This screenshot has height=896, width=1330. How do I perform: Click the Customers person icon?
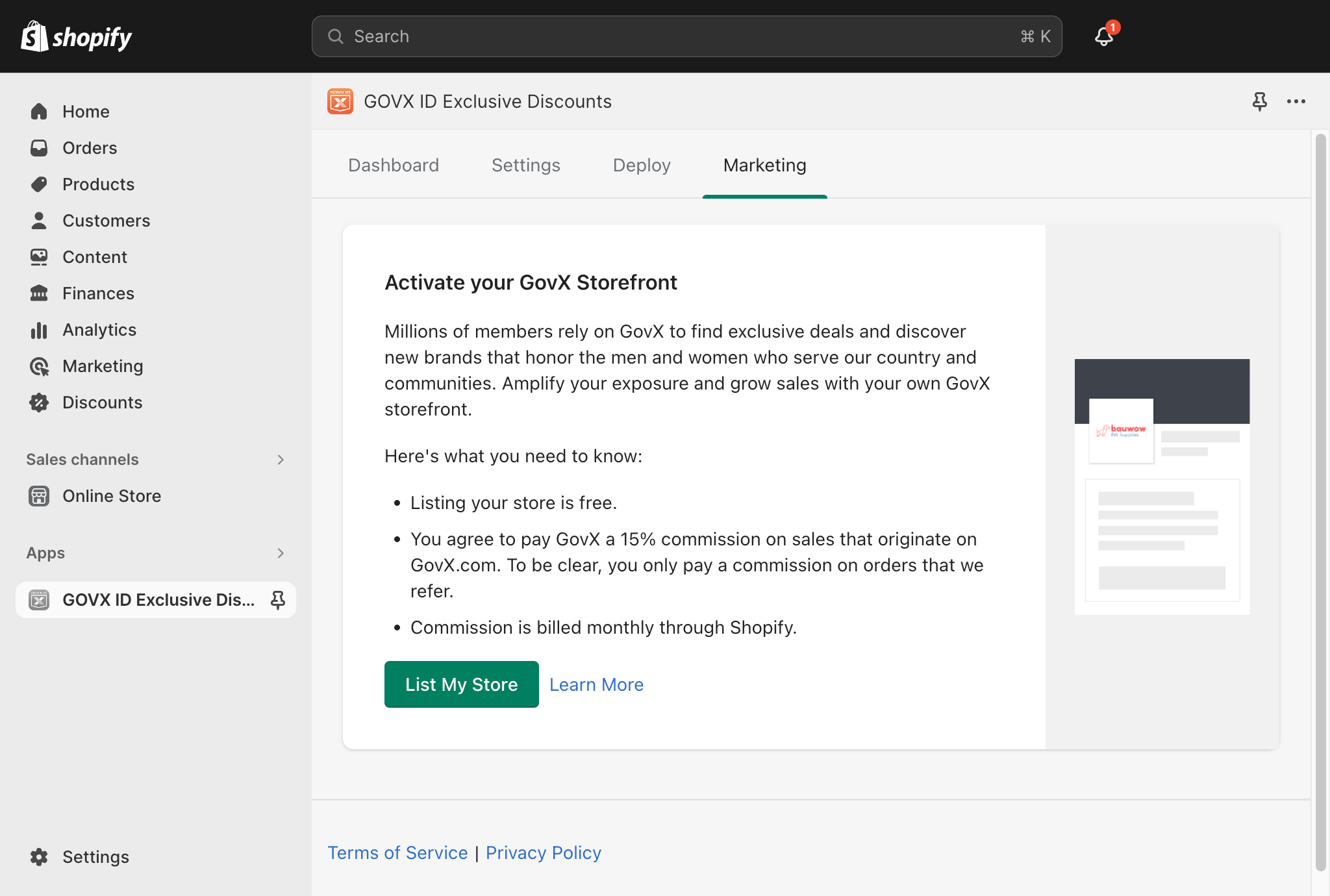tap(39, 221)
